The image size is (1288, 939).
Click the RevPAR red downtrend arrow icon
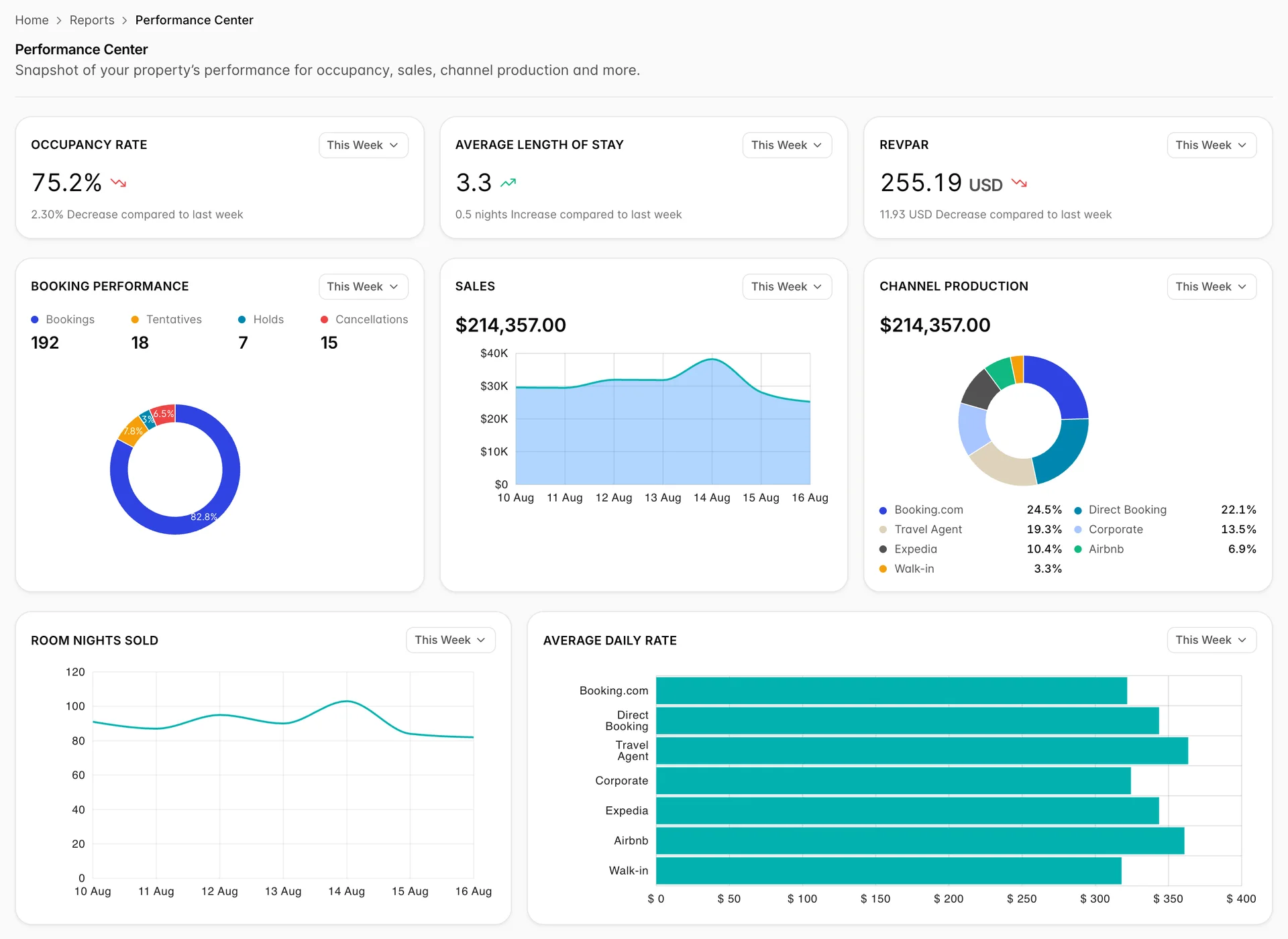[1020, 182]
